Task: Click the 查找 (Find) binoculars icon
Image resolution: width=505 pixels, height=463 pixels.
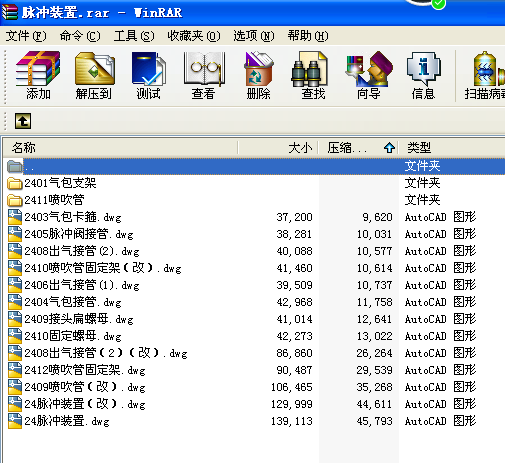Action: click(309, 69)
